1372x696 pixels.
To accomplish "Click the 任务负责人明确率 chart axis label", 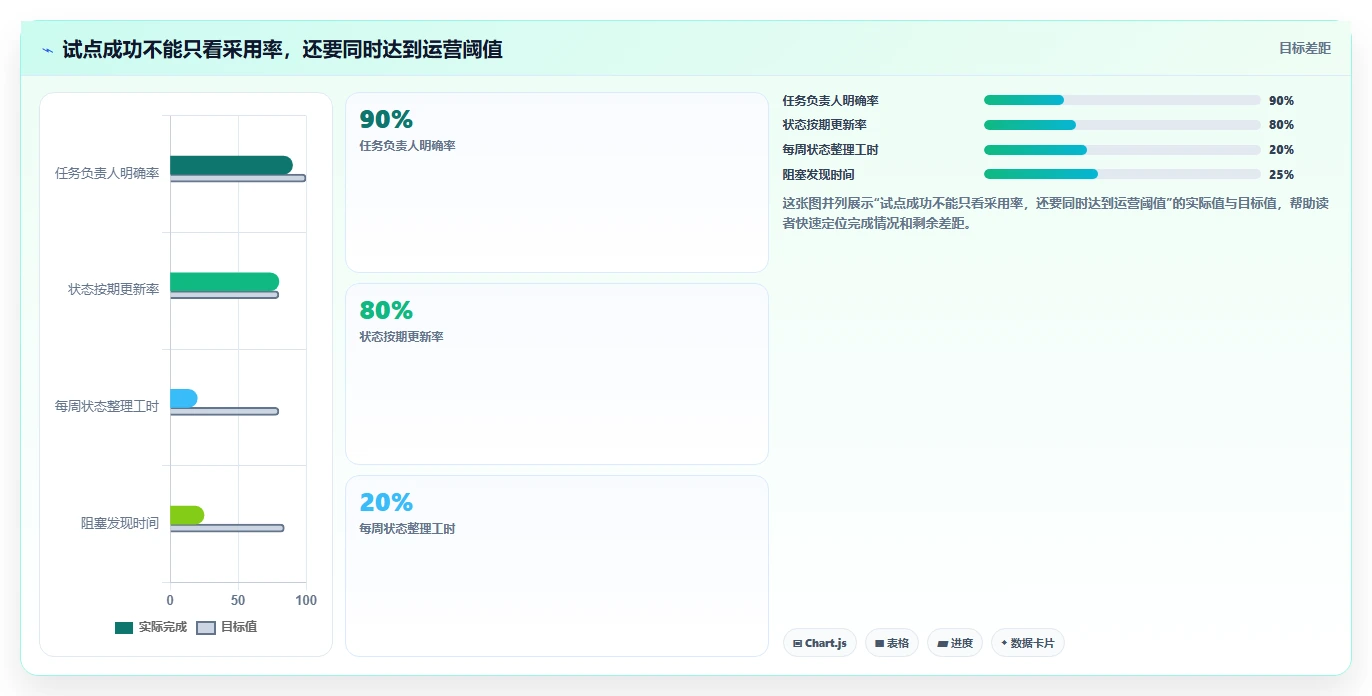I will (x=107, y=173).
